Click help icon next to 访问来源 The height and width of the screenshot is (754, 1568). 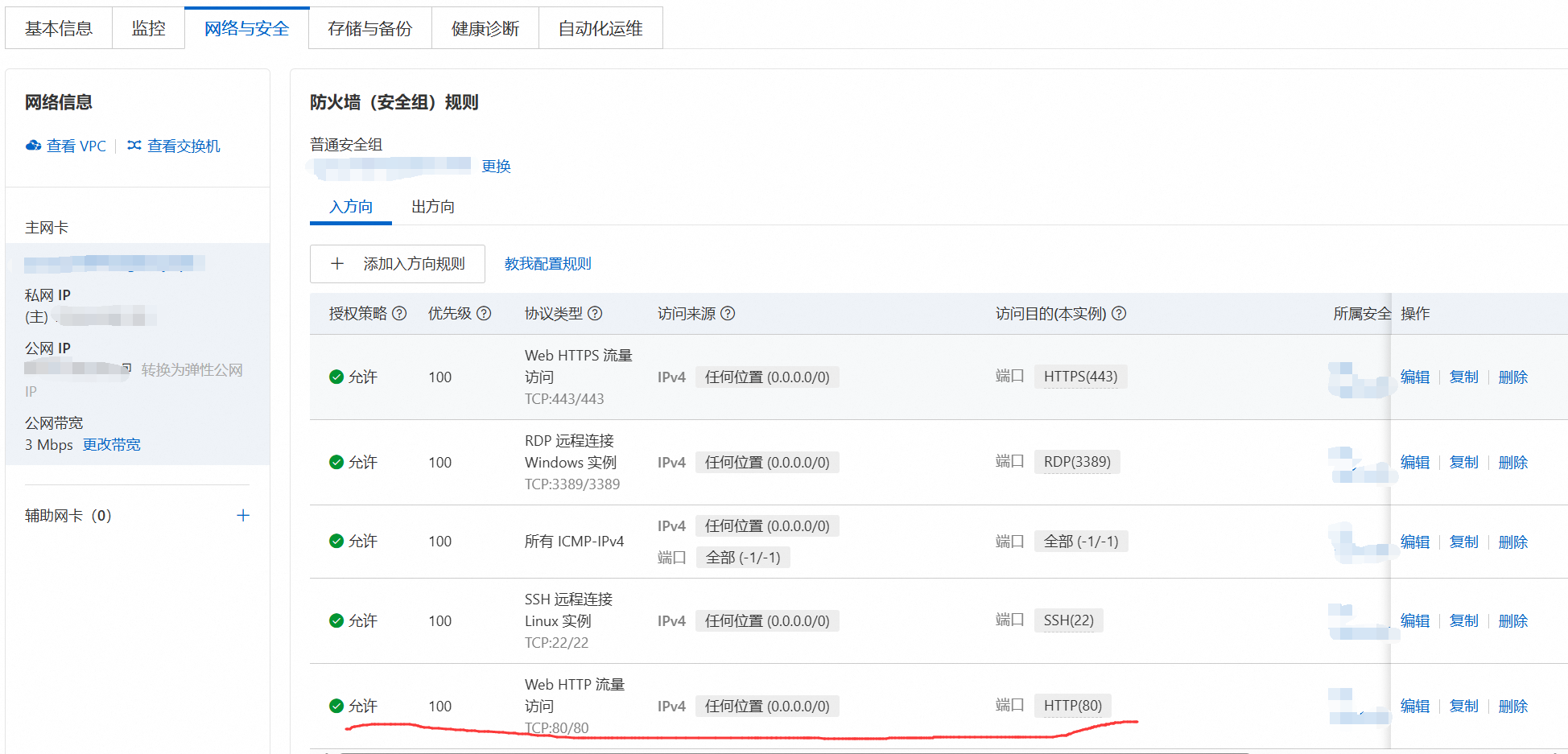click(728, 314)
